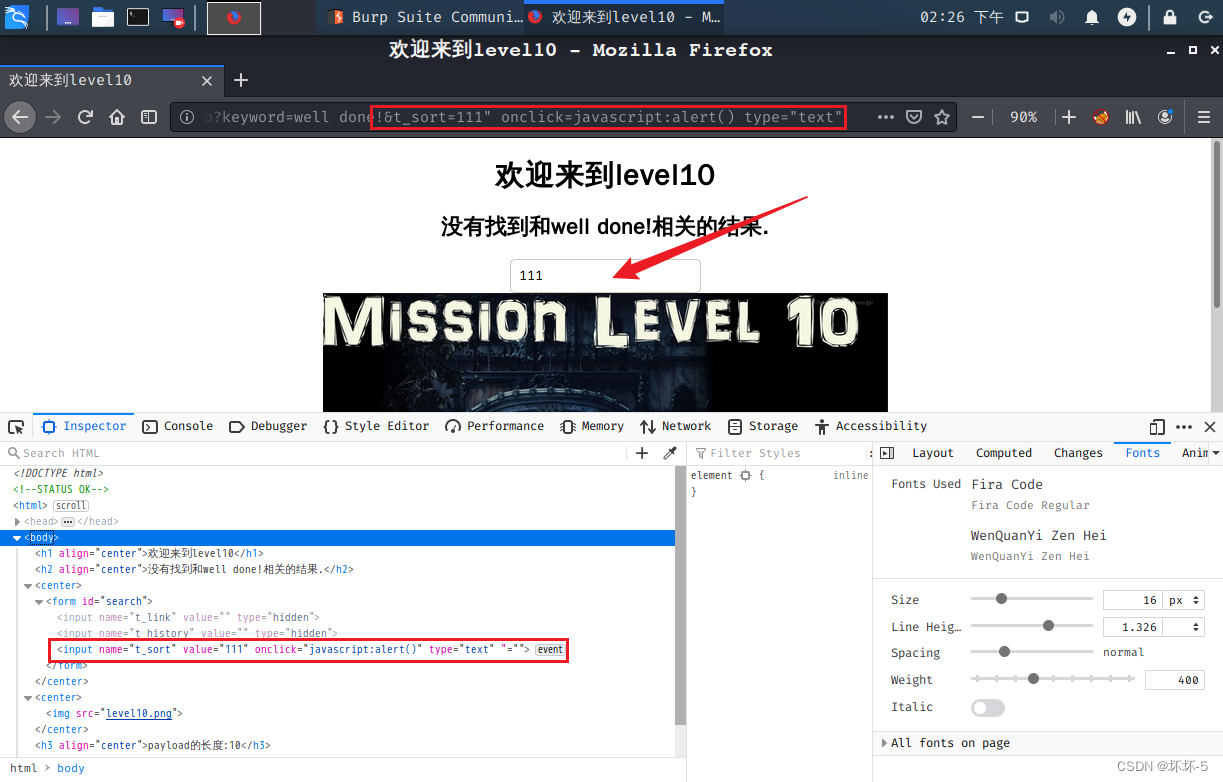
Task: Switch to the Layout sidebar tab
Action: (x=933, y=453)
